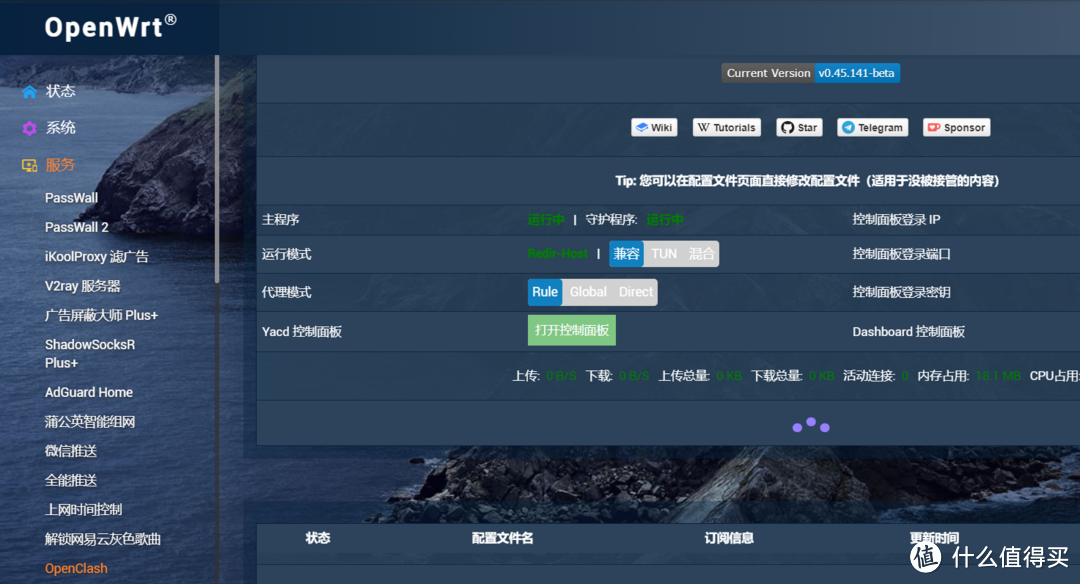Image resolution: width=1080 pixels, height=584 pixels.
Task: Select 兼容 running mode
Action: [626, 253]
